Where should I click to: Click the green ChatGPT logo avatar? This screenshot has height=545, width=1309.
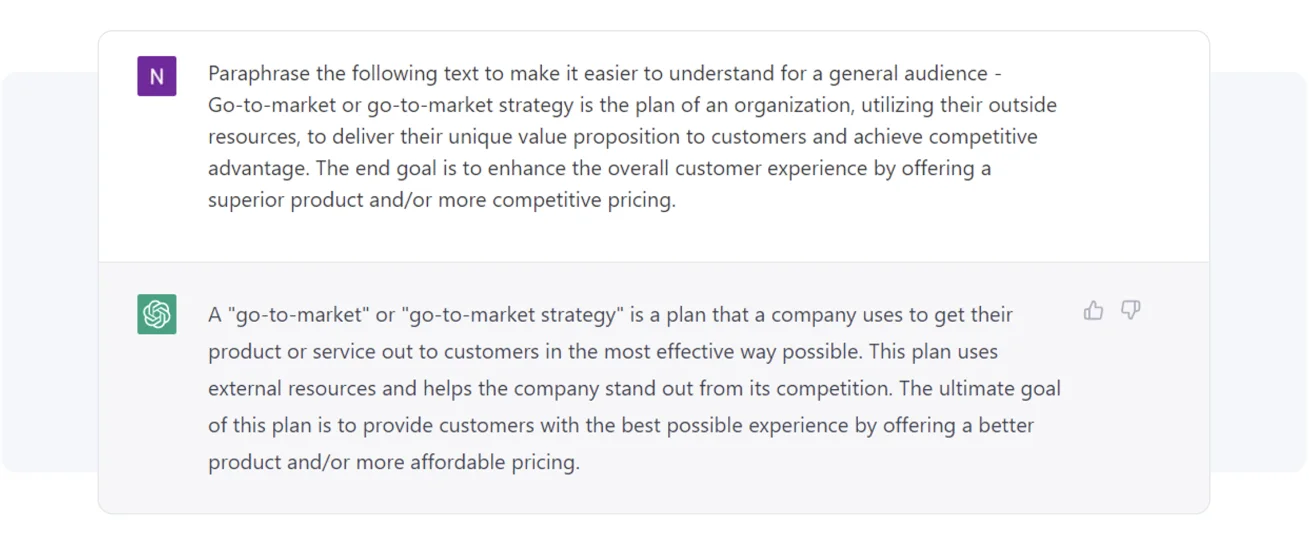pyautogui.click(x=157, y=314)
